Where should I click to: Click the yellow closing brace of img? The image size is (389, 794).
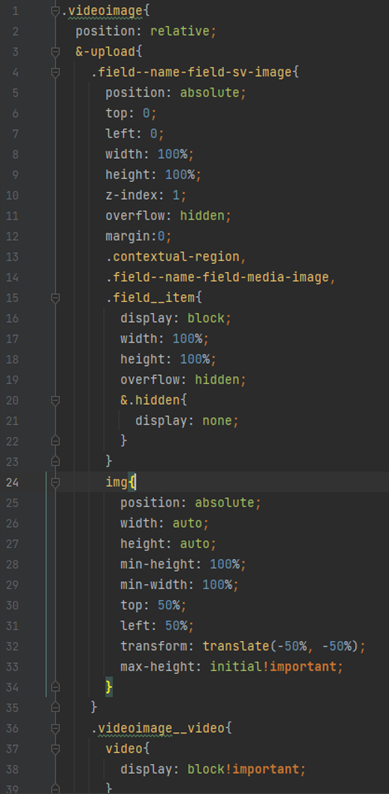click(109, 687)
